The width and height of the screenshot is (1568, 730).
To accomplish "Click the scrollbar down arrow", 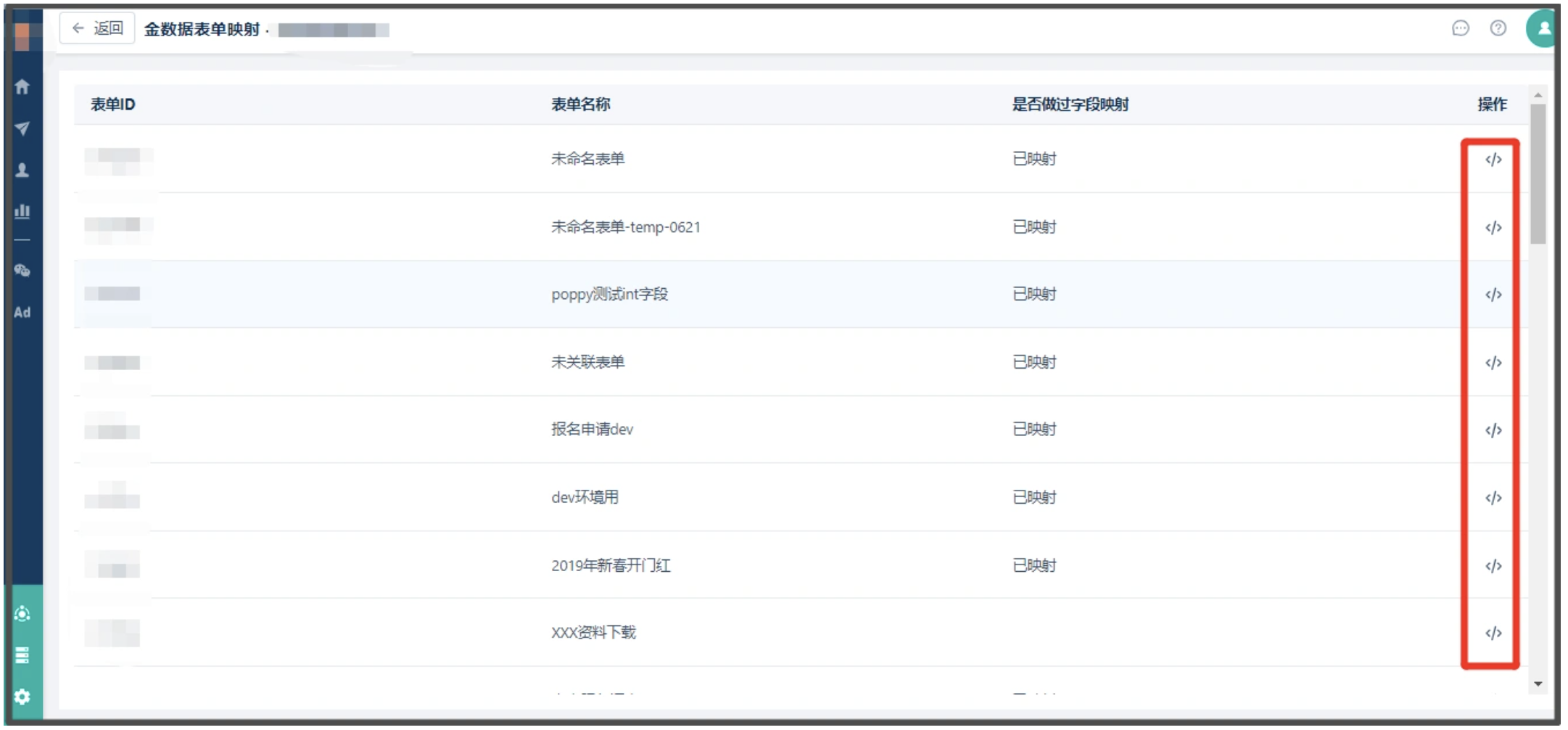I will [x=1538, y=684].
